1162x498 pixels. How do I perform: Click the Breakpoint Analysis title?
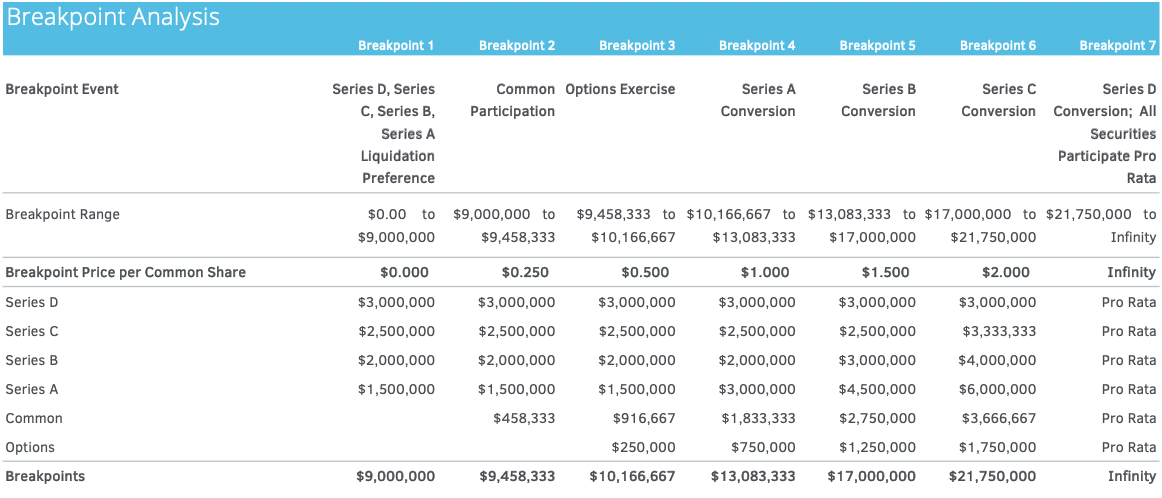pyautogui.click(x=113, y=17)
